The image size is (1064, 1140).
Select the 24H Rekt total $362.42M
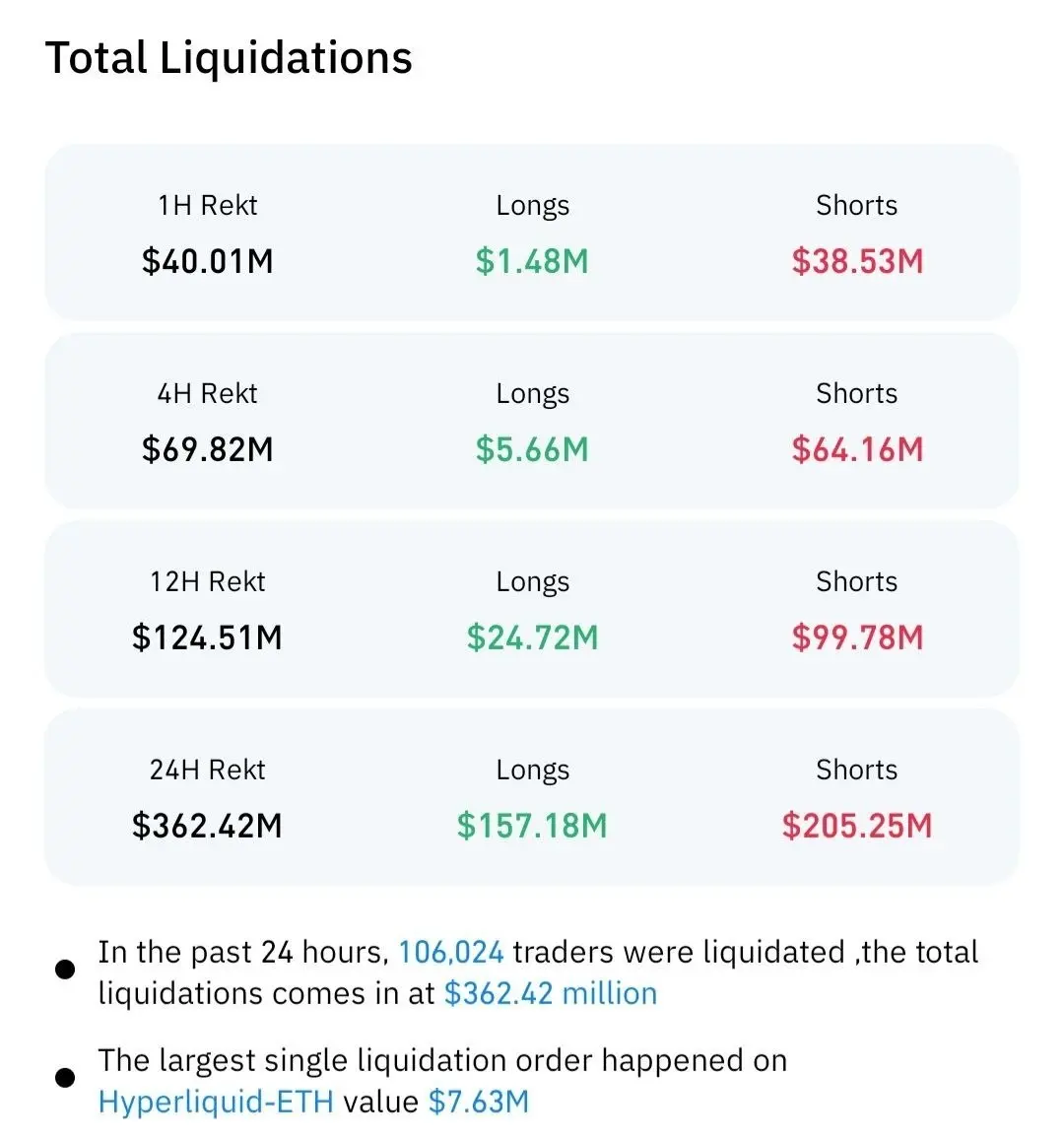(207, 826)
